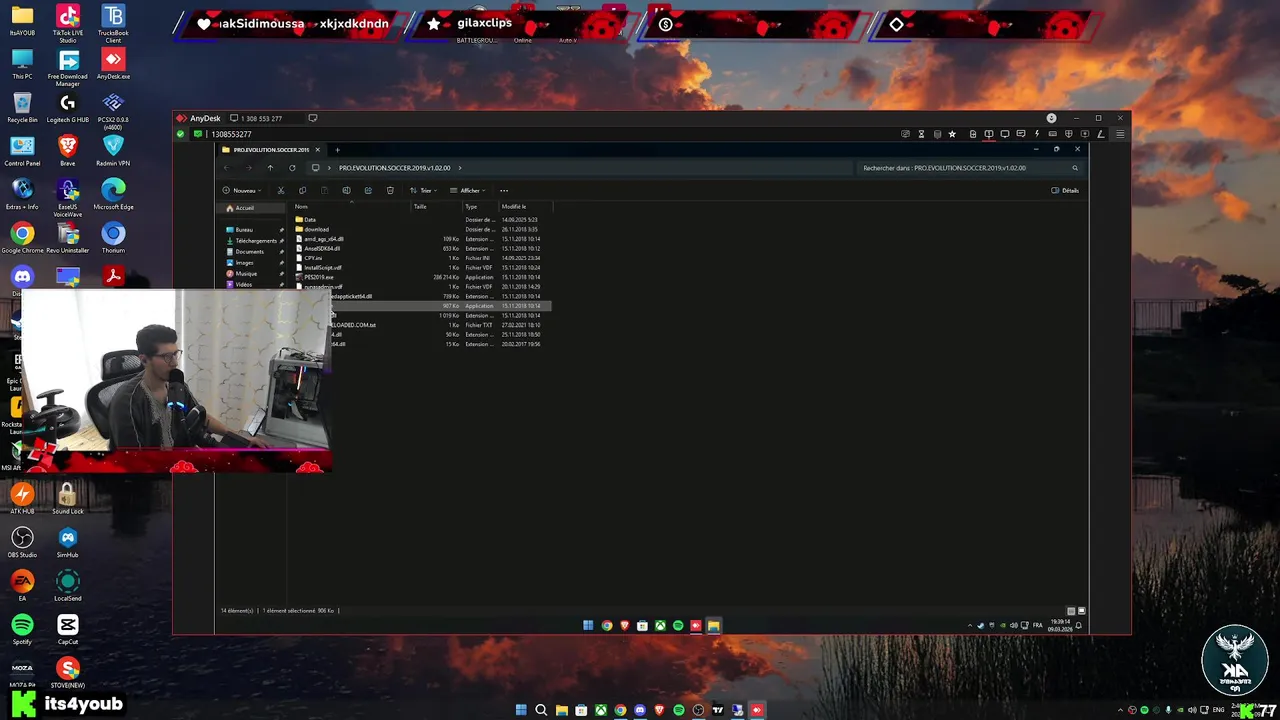
Task: Click the copy icon in Explorer toolbar
Action: coord(302,190)
